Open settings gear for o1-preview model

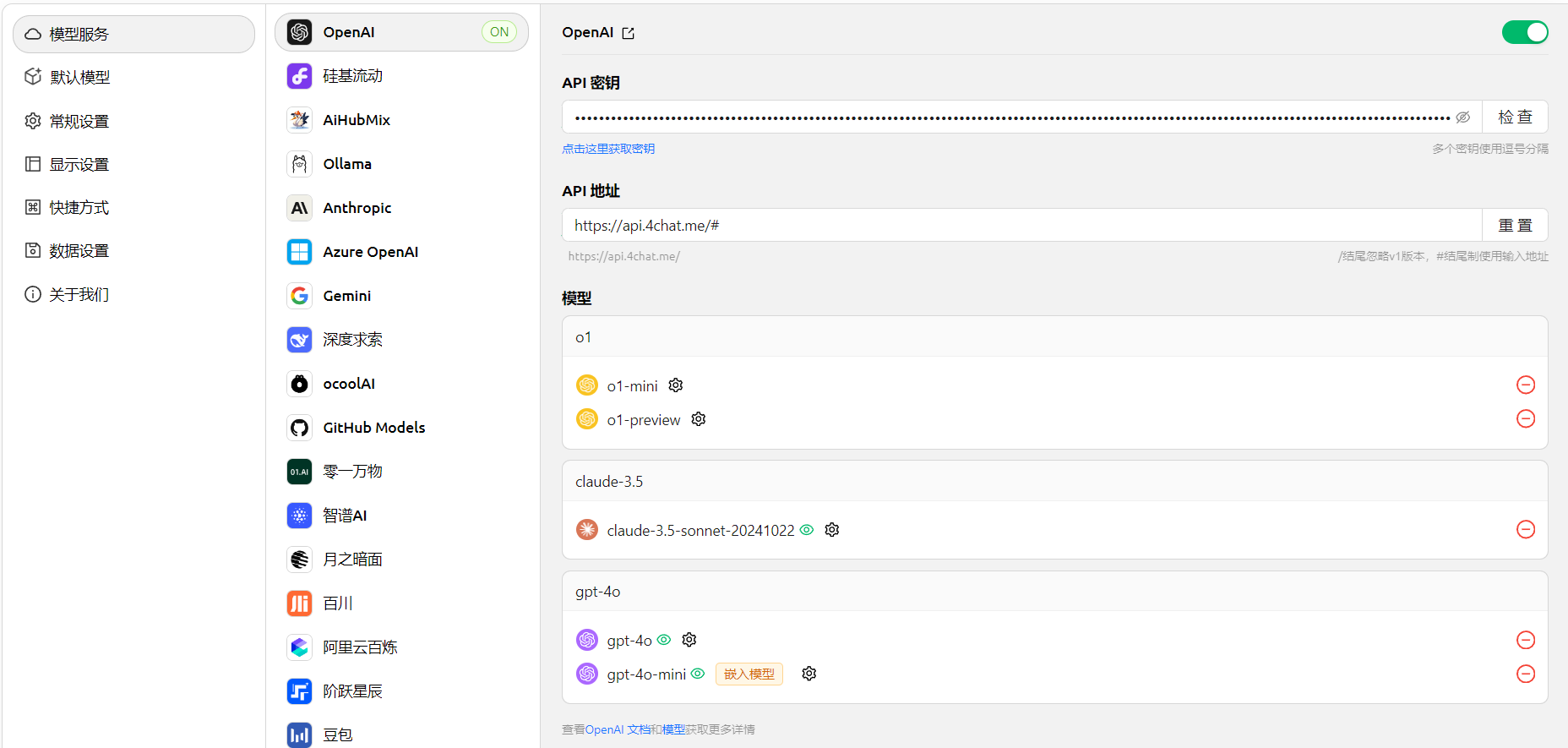coord(699,419)
